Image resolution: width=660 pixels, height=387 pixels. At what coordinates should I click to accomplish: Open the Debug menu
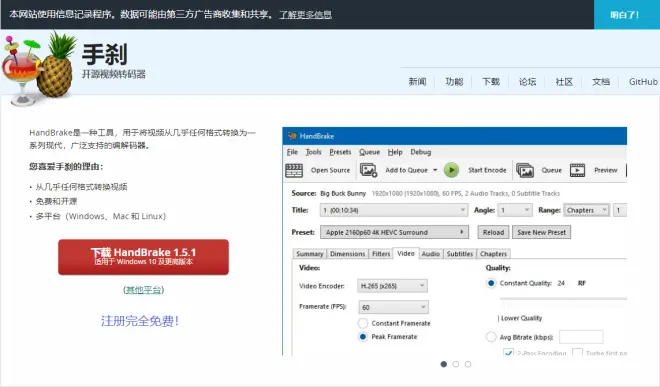tap(420, 152)
